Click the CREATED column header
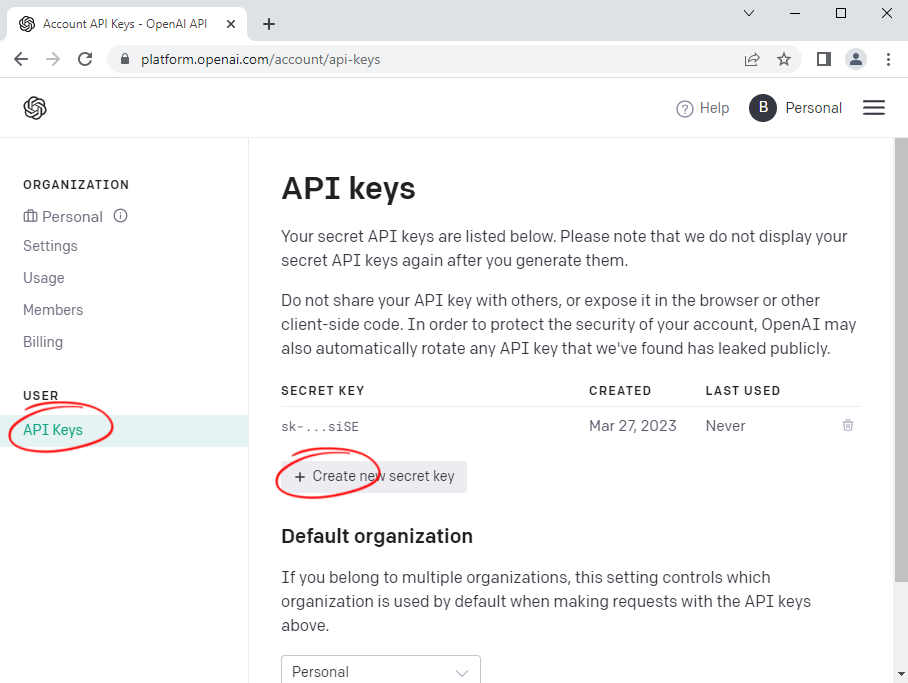This screenshot has width=908, height=683. click(x=620, y=391)
